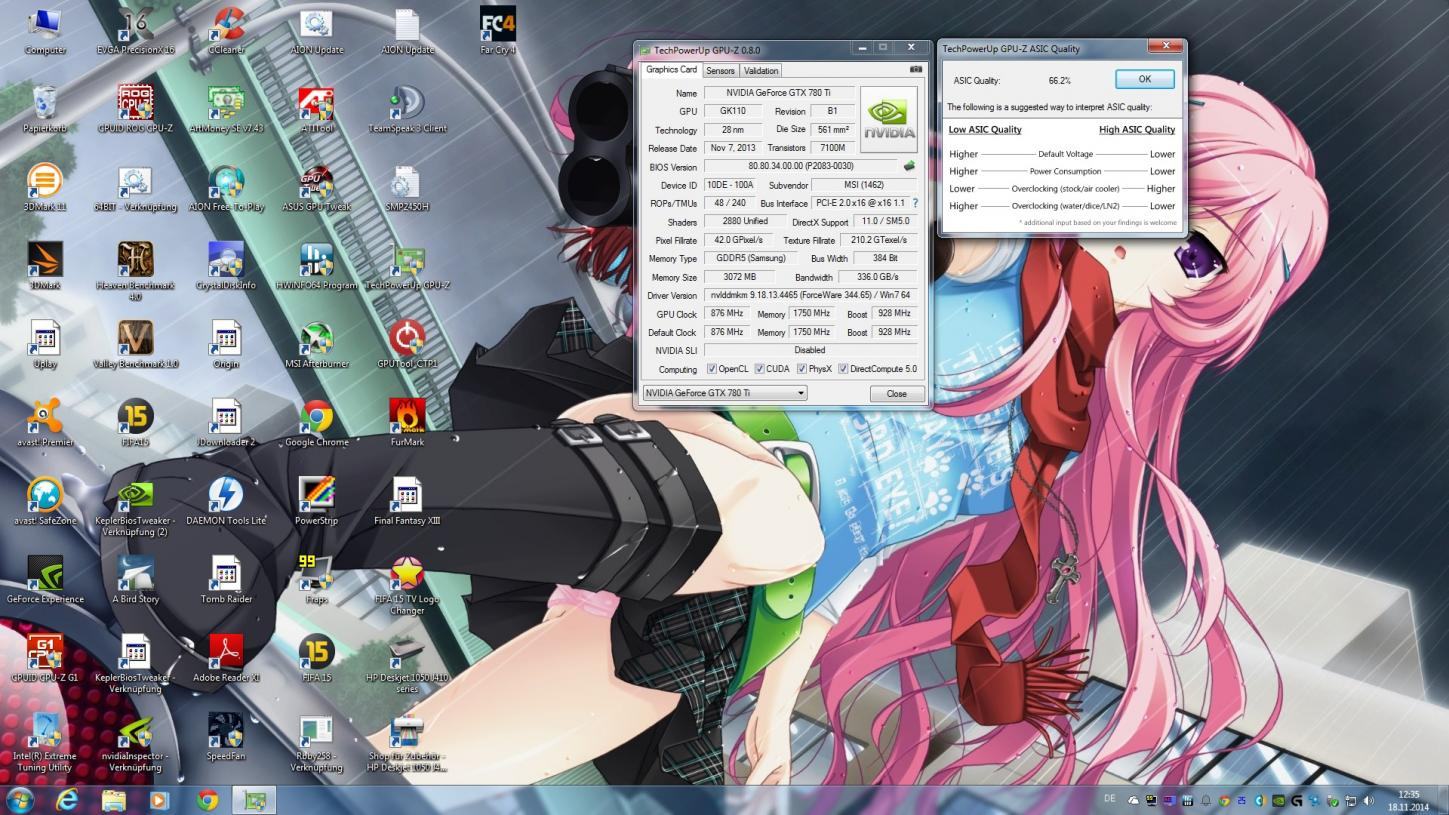1449x815 pixels.
Task: Open Origin desktop shortcut
Action: point(226,344)
